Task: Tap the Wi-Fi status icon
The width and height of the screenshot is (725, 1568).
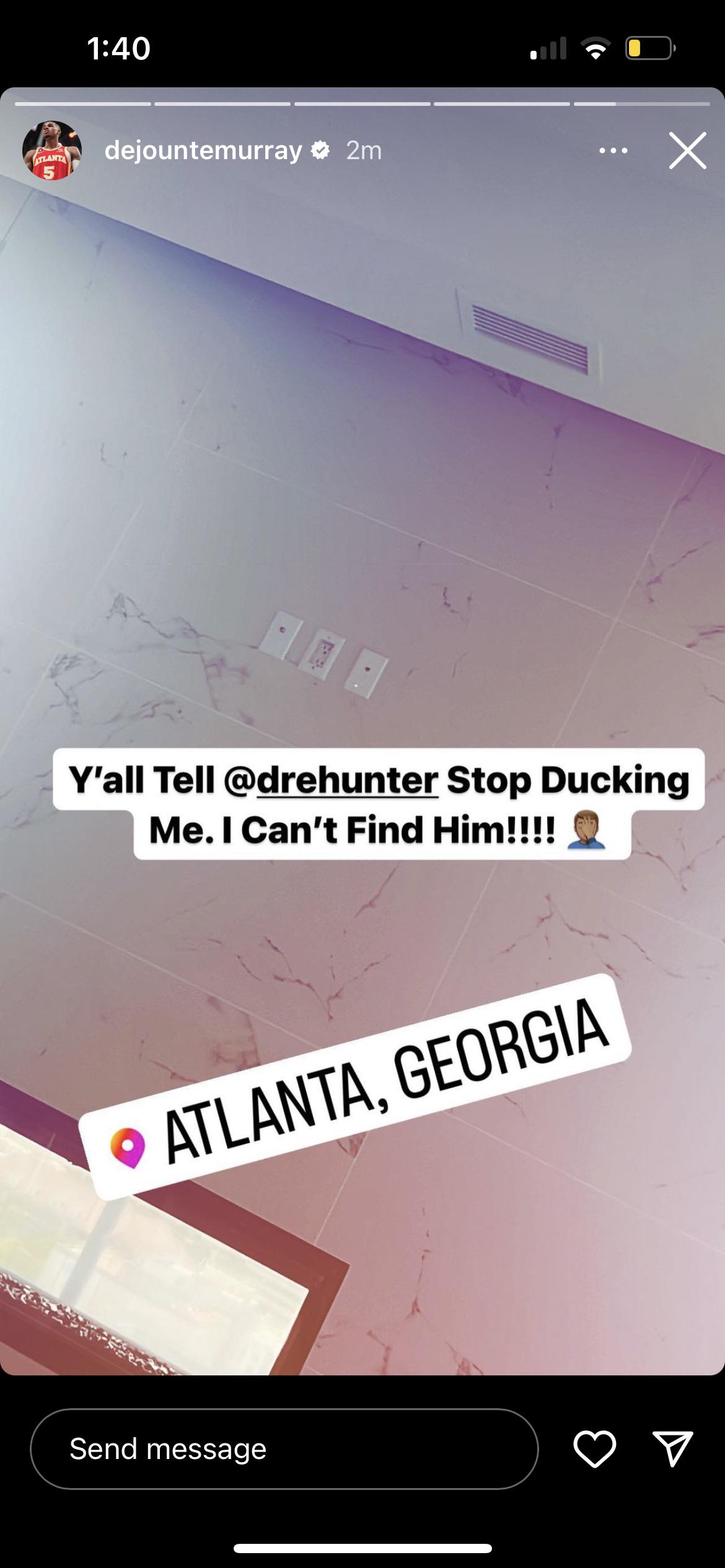Action: (x=595, y=48)
